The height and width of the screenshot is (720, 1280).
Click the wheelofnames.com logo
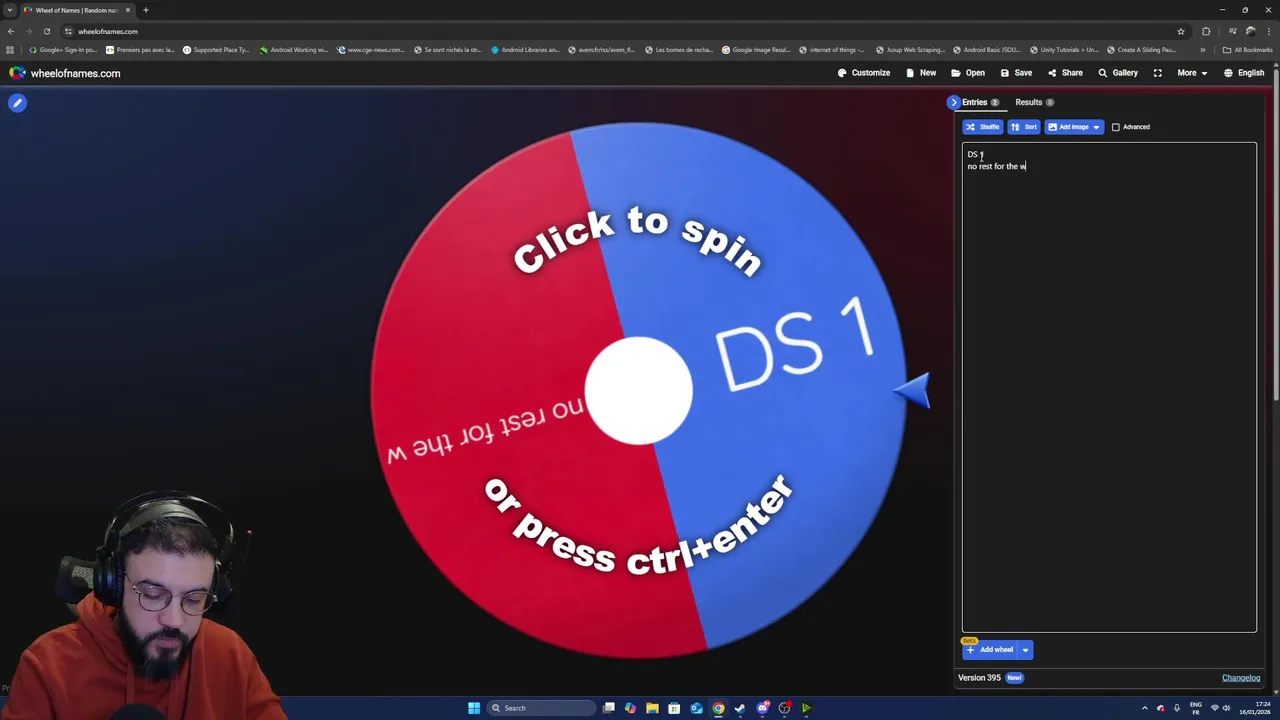click(65, 73)
